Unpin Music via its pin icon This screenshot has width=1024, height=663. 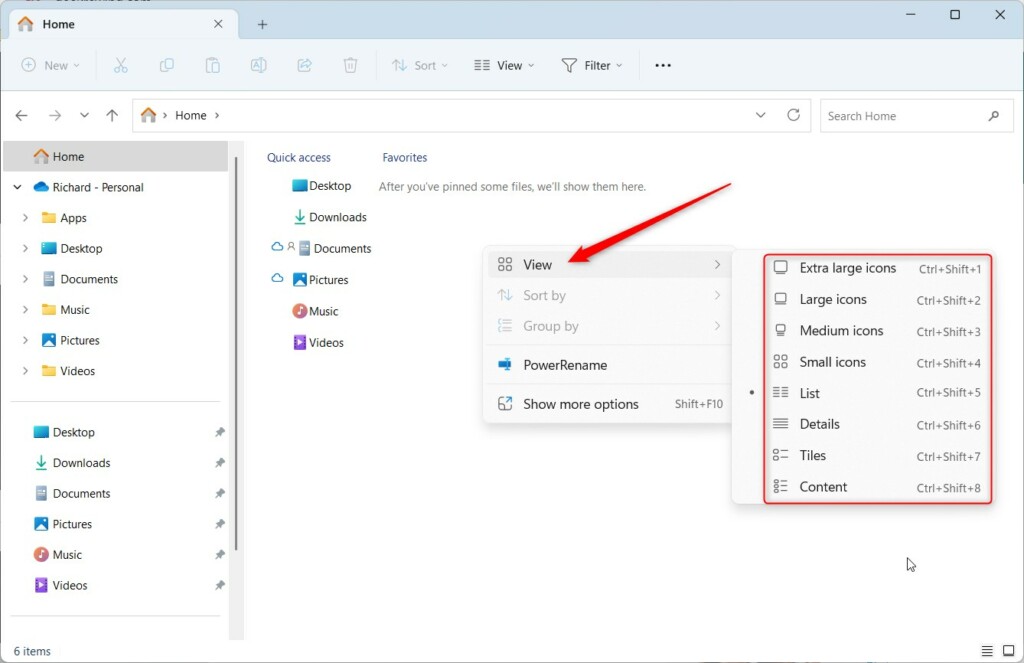[220, 555]
